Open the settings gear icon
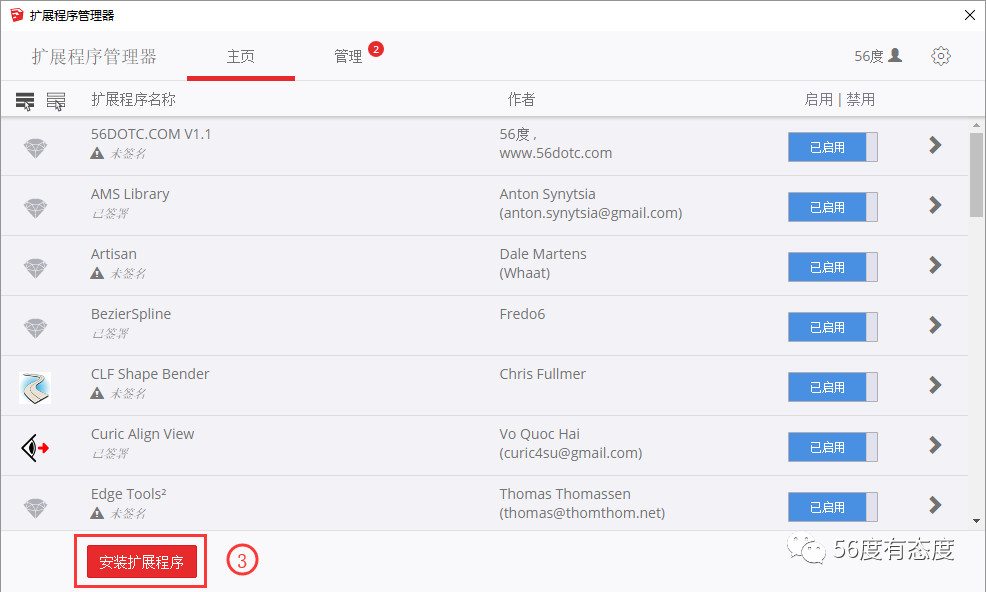 (940, 56)
